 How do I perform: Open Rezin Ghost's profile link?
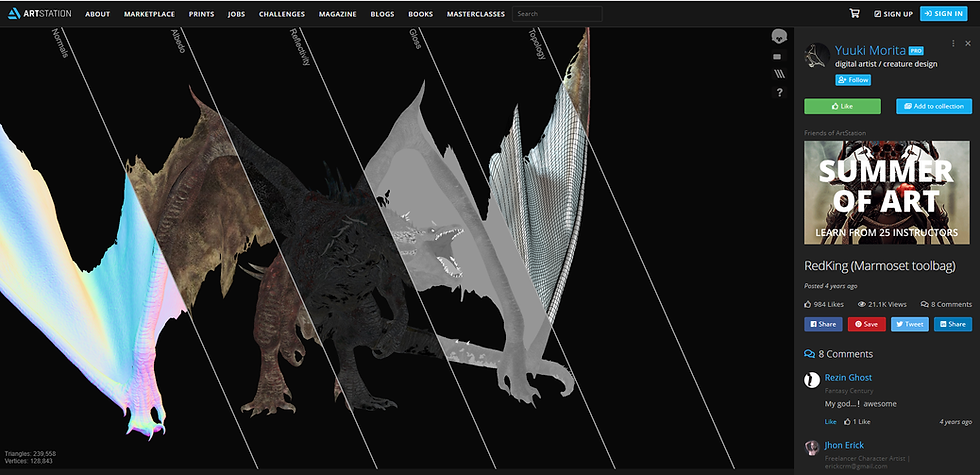click(x=848, y=378)
